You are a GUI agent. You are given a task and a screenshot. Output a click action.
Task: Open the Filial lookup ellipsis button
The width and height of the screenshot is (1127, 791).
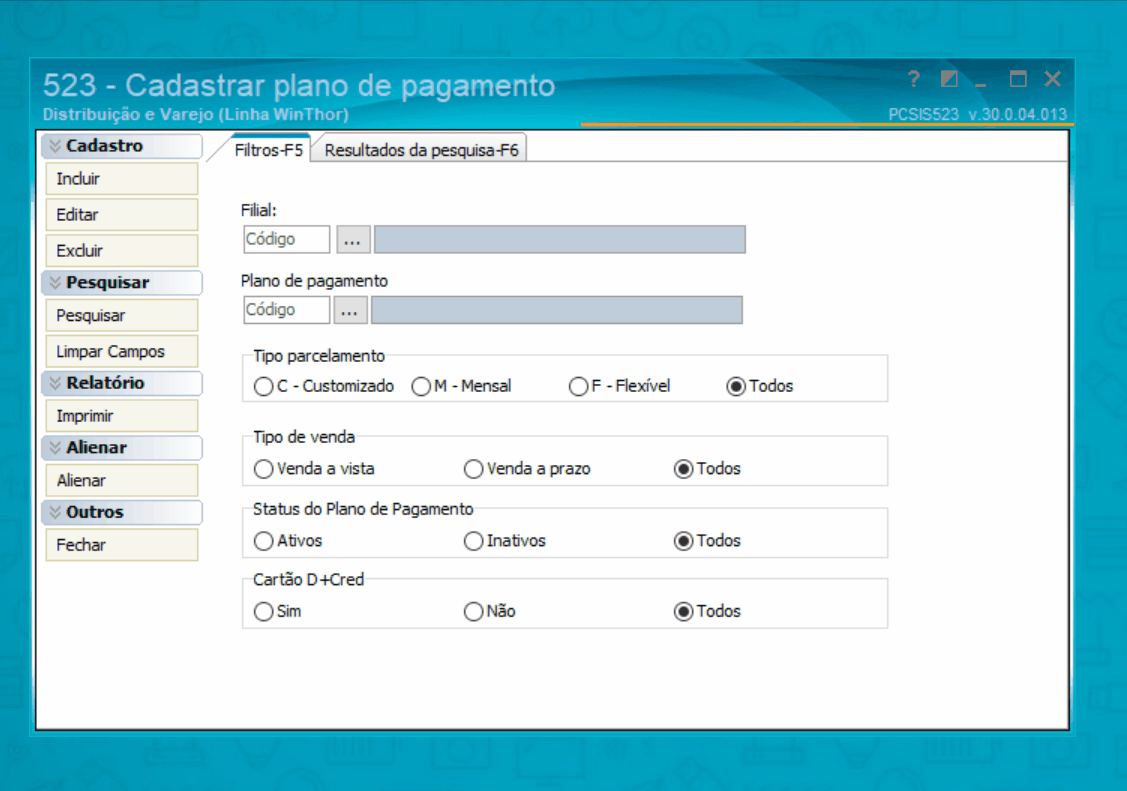(x=353, y=239)
